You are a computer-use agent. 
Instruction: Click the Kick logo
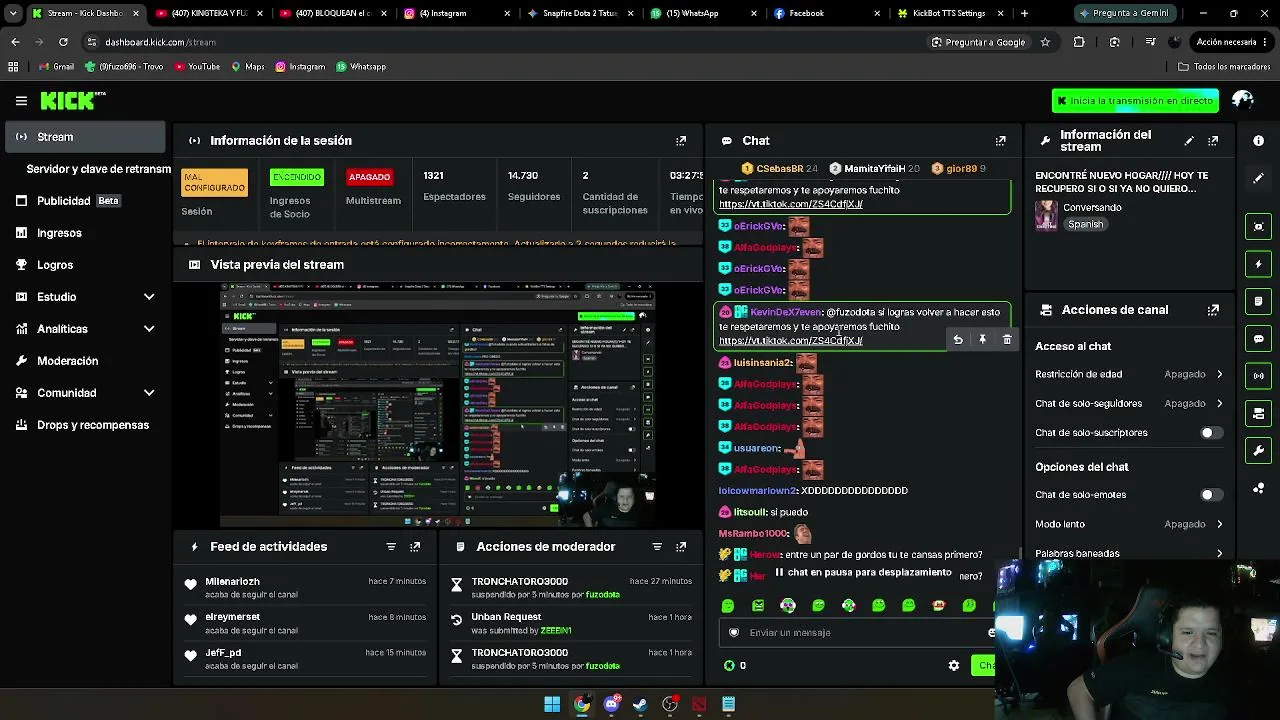(x=72, y=100)
